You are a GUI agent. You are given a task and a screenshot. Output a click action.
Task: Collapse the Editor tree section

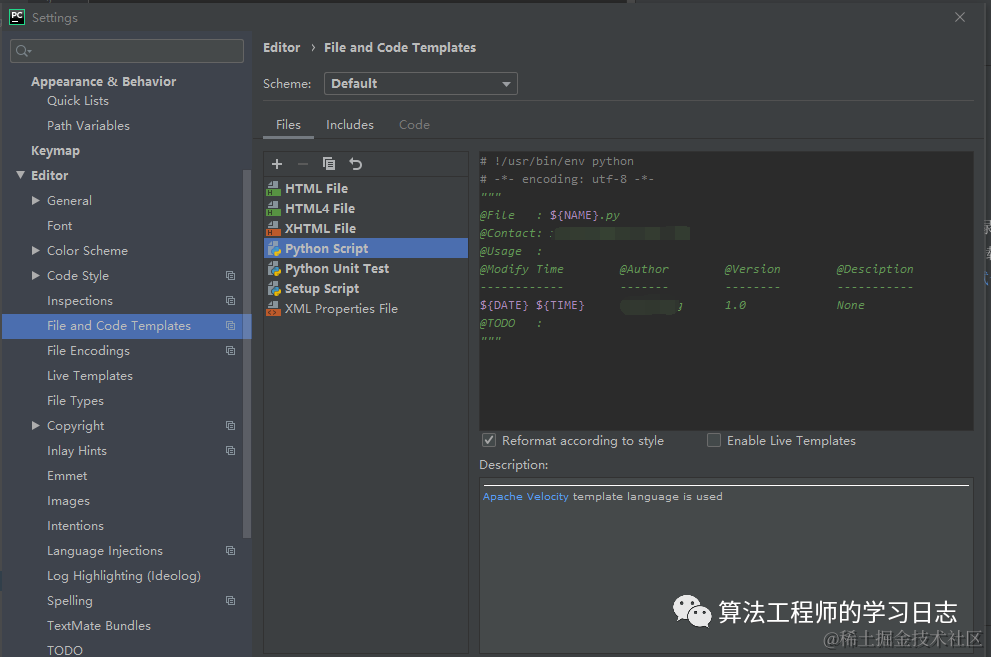(x=20, y=175)
